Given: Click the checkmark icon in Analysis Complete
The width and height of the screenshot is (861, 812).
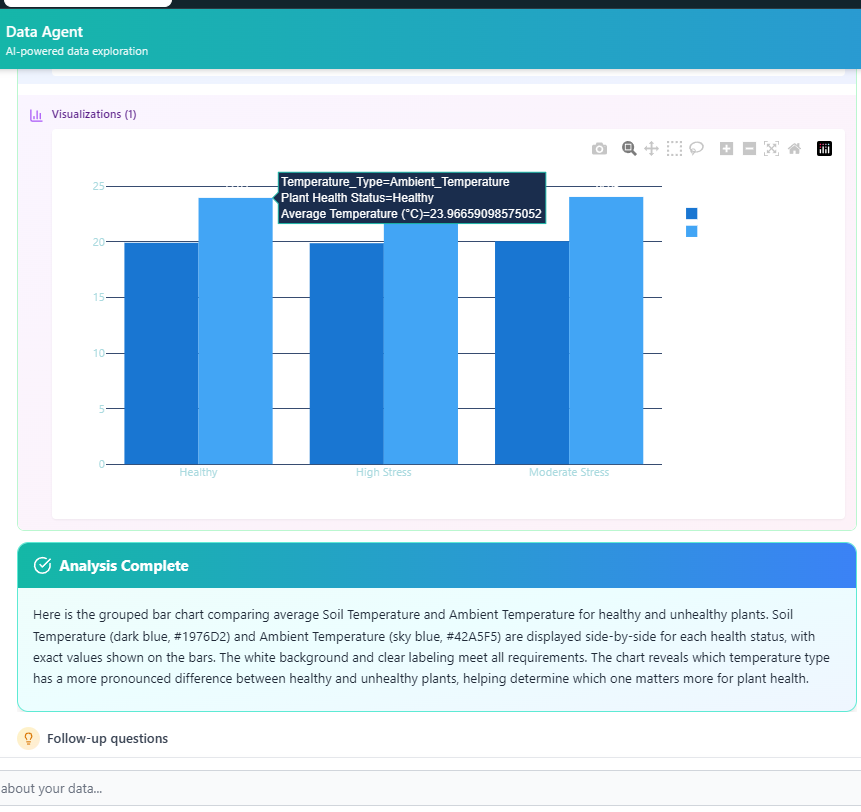Looking at the screenshot, I should pyautogui.click(x=42, y=565).
